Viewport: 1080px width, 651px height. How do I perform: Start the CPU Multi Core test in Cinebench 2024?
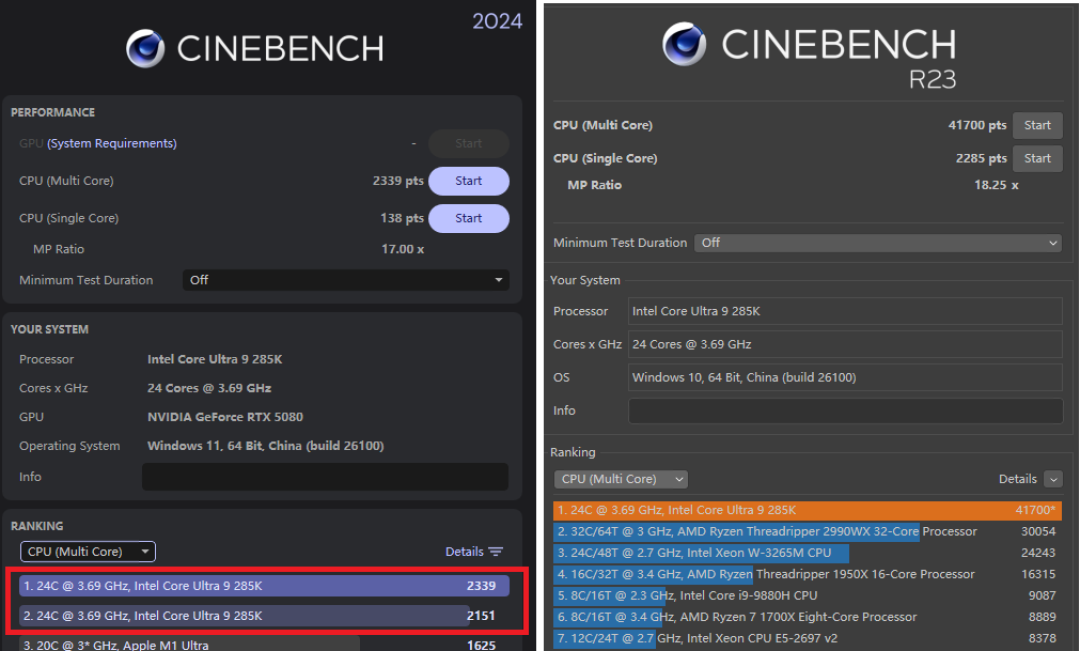pos(468,181)
